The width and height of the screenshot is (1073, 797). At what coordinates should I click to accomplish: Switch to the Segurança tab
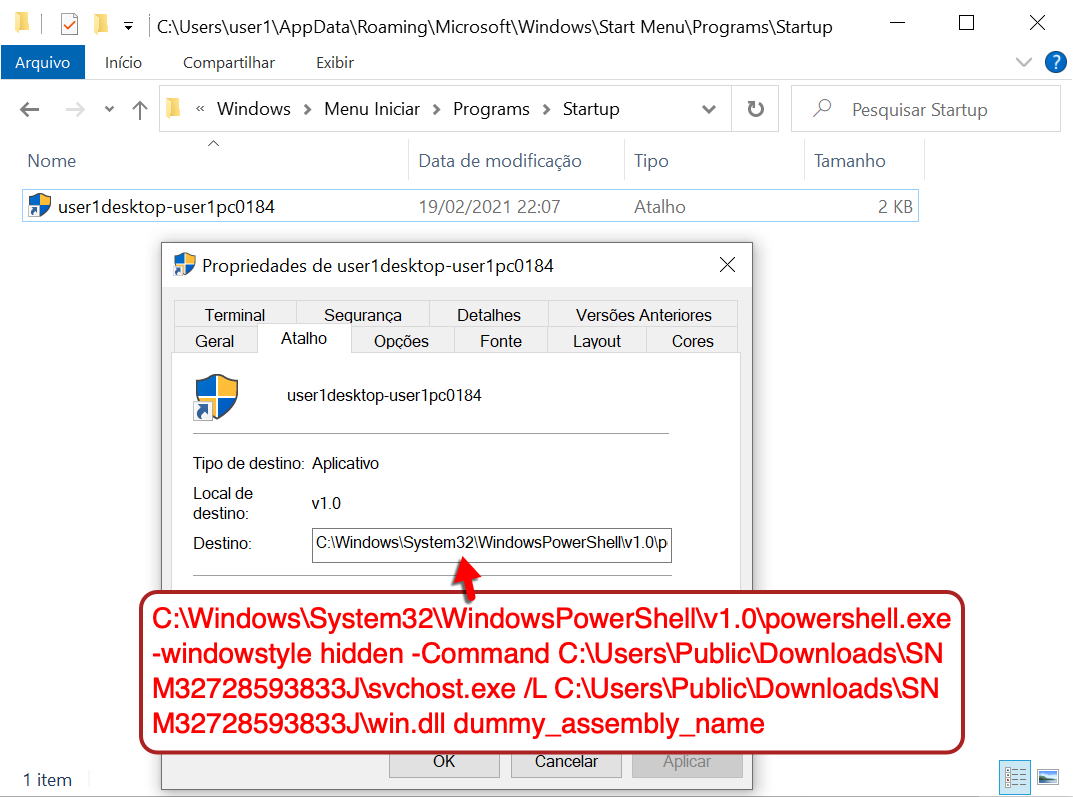(363, 315)
